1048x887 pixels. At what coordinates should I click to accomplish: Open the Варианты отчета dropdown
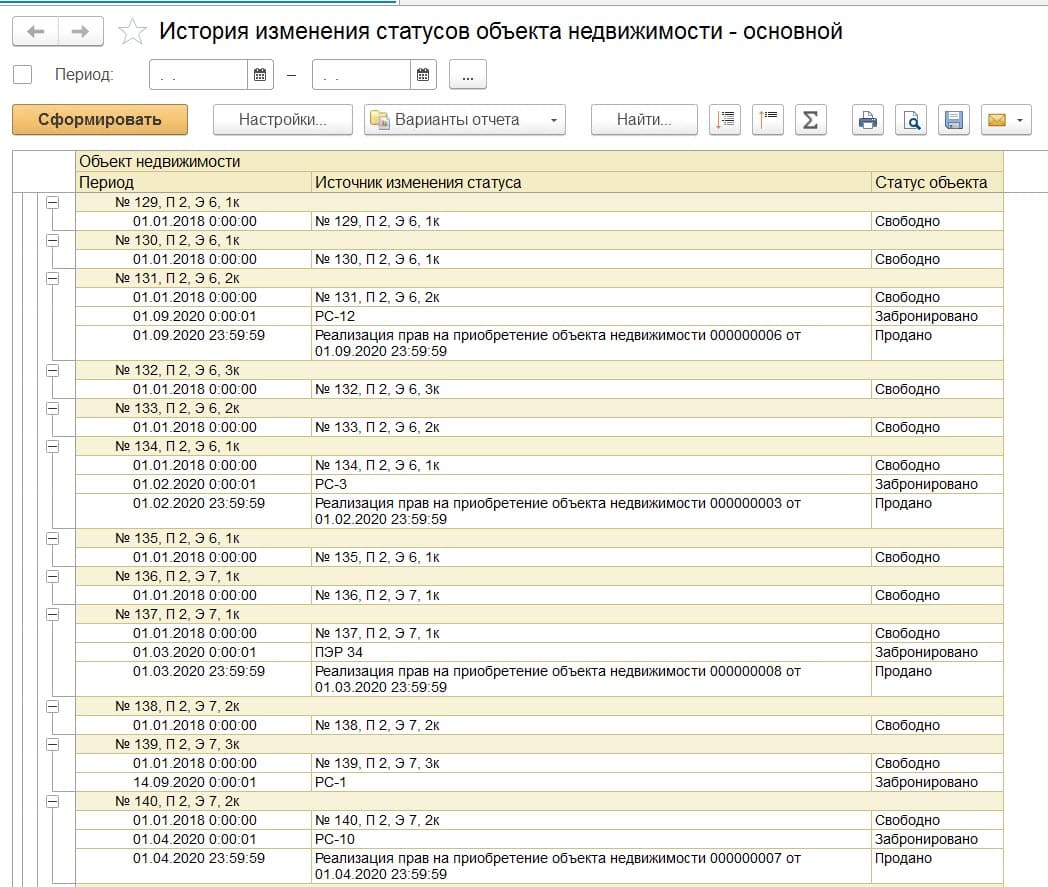465,120
